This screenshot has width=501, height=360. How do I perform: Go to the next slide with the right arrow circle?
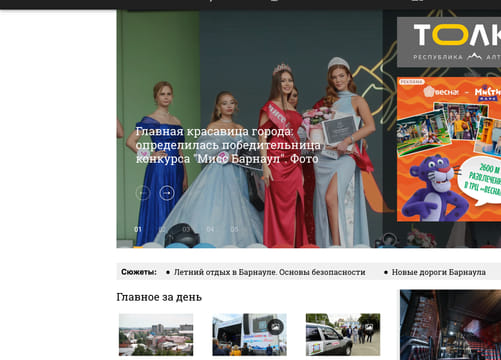pos(167,193)
